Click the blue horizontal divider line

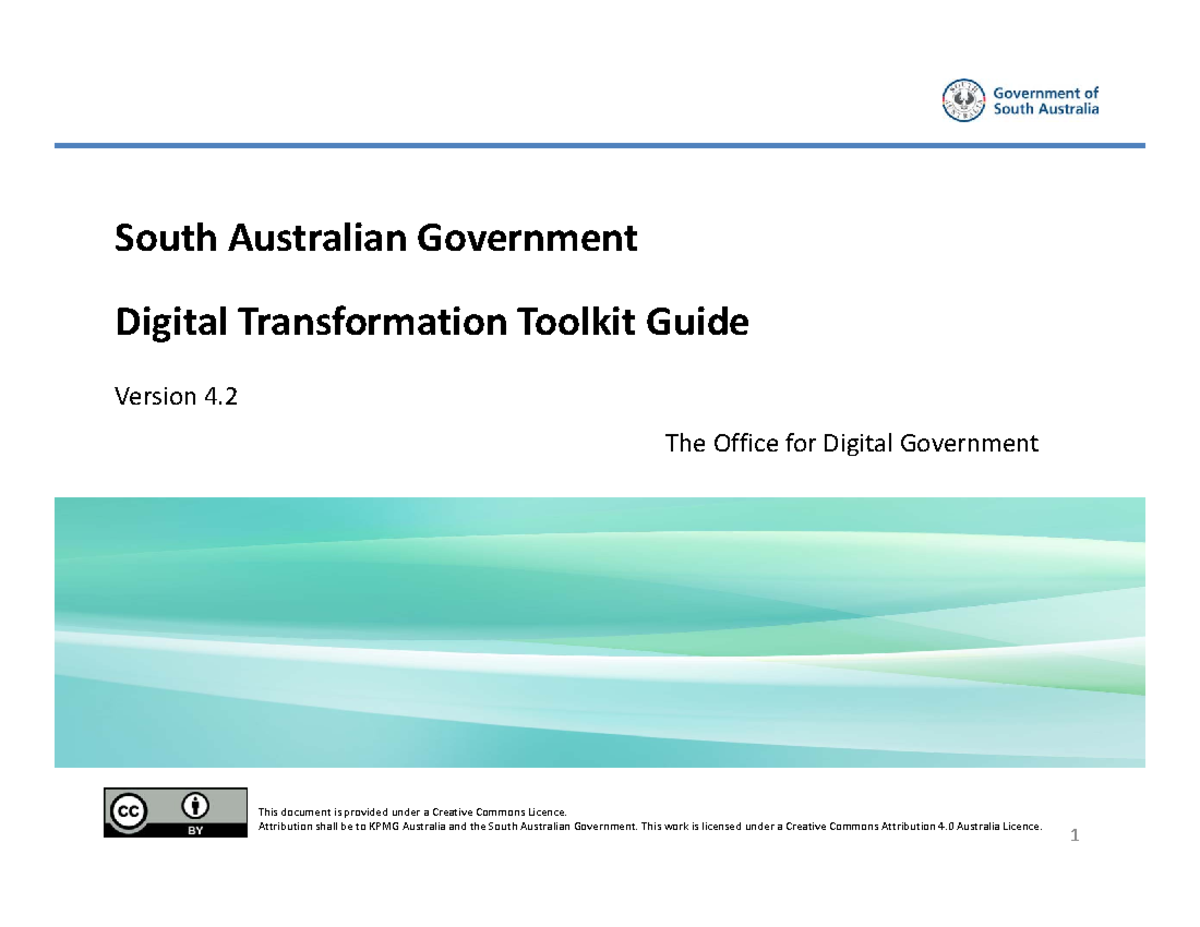[x=600, y=145]
